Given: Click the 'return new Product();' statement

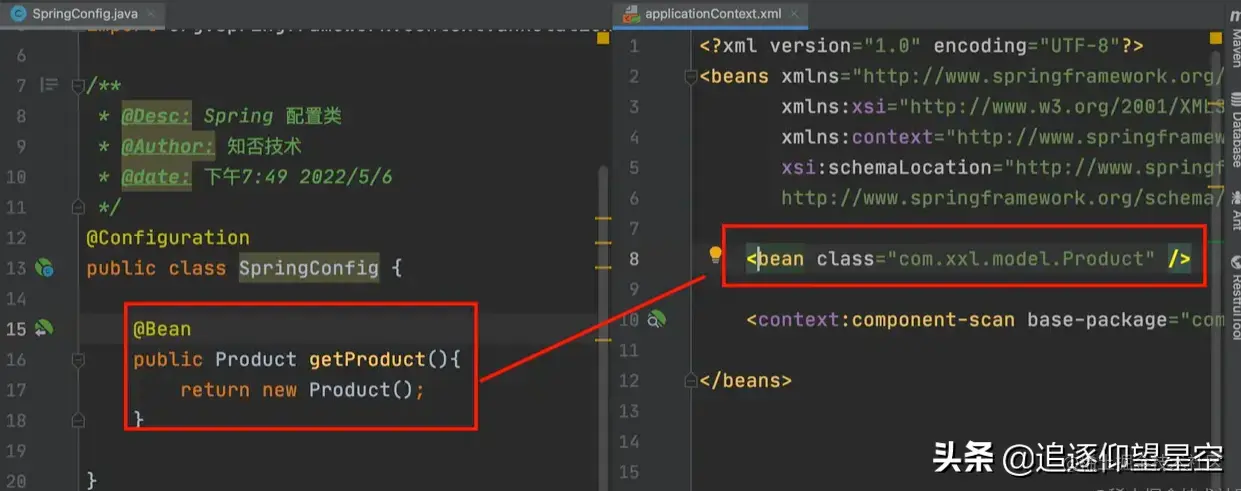Looking at the screenshot, I should point(303,390).
